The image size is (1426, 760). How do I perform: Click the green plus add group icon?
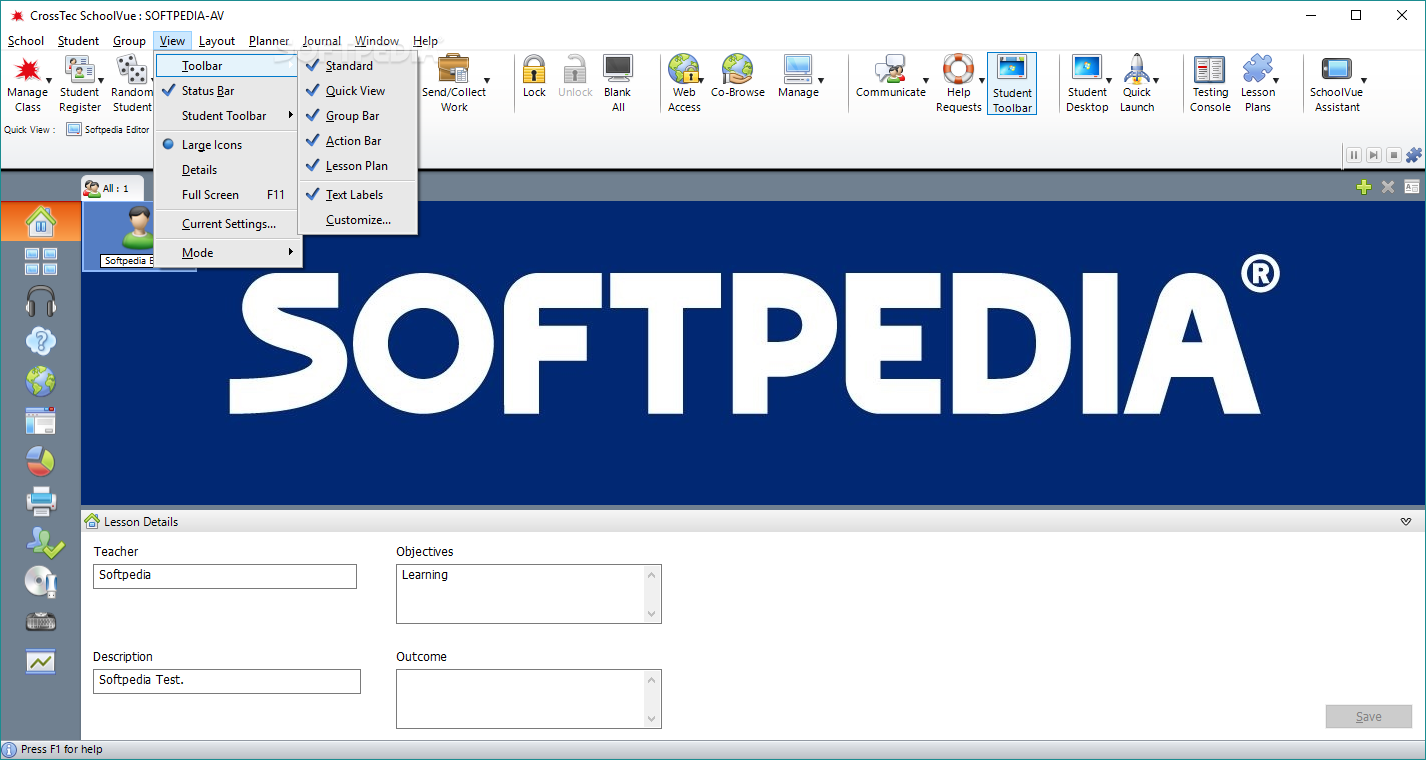click(x=1364, y=187)
